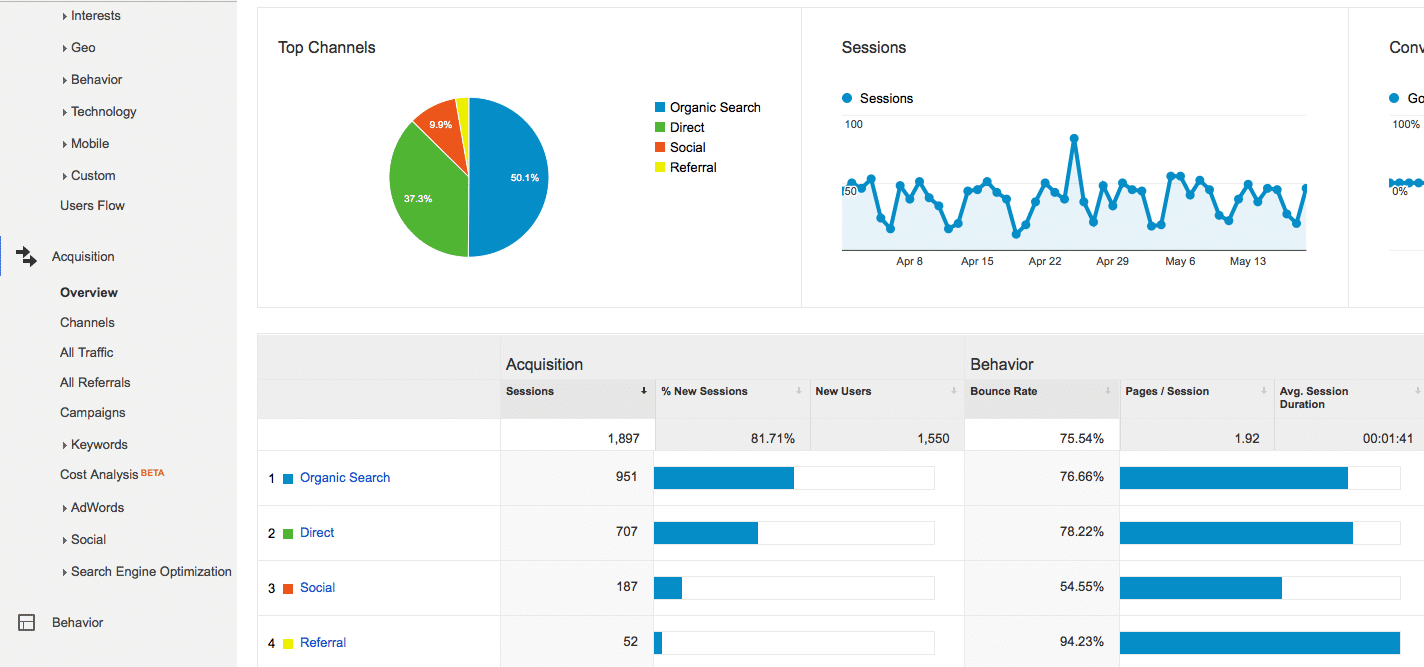Click the Sessions column sort arrow
Viewport: 1424px width, 667px height.
(644, 391)
